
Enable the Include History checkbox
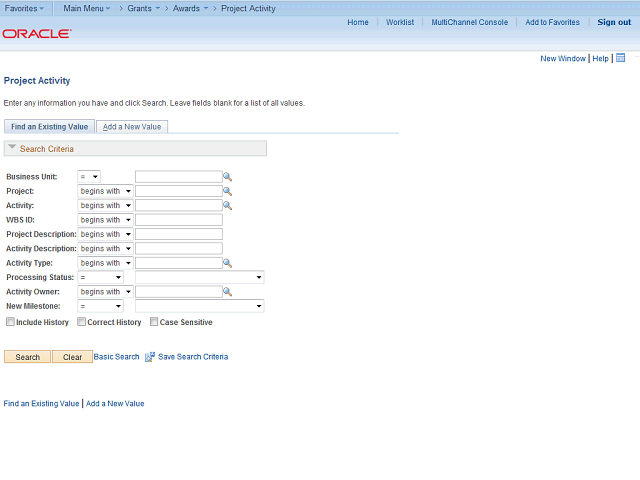click(x=10, y=322)
